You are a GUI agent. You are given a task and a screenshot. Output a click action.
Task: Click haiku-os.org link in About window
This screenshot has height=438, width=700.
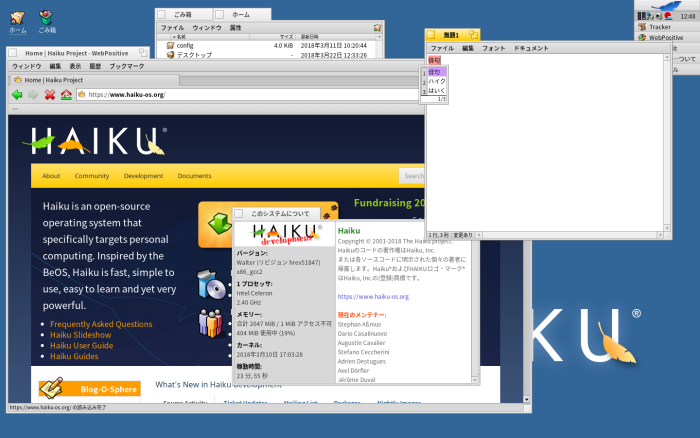pyautogui.click(x=373, y=296)
